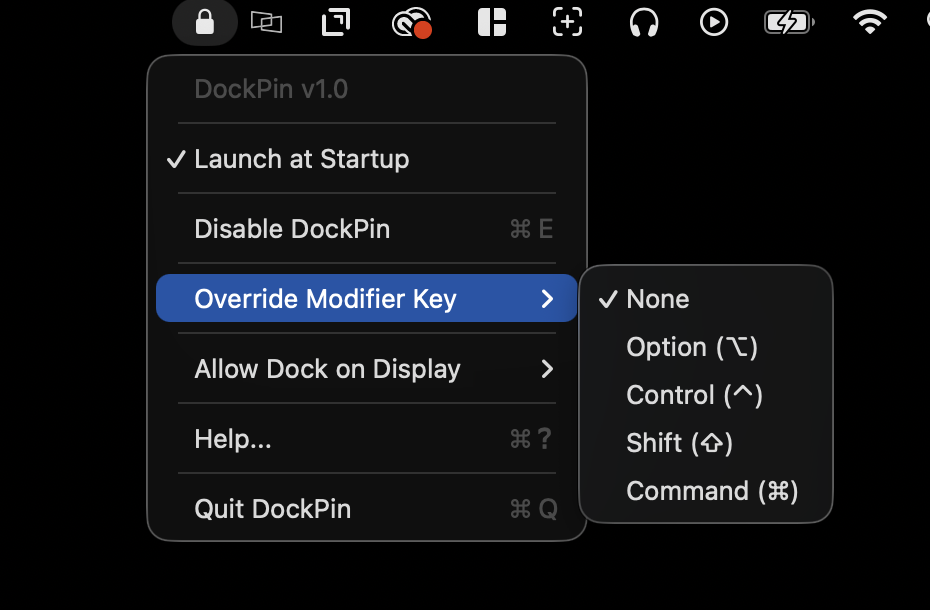Screen dimensions: 930x610
Task: Select None as the modifier key
Action: (657, 298)
